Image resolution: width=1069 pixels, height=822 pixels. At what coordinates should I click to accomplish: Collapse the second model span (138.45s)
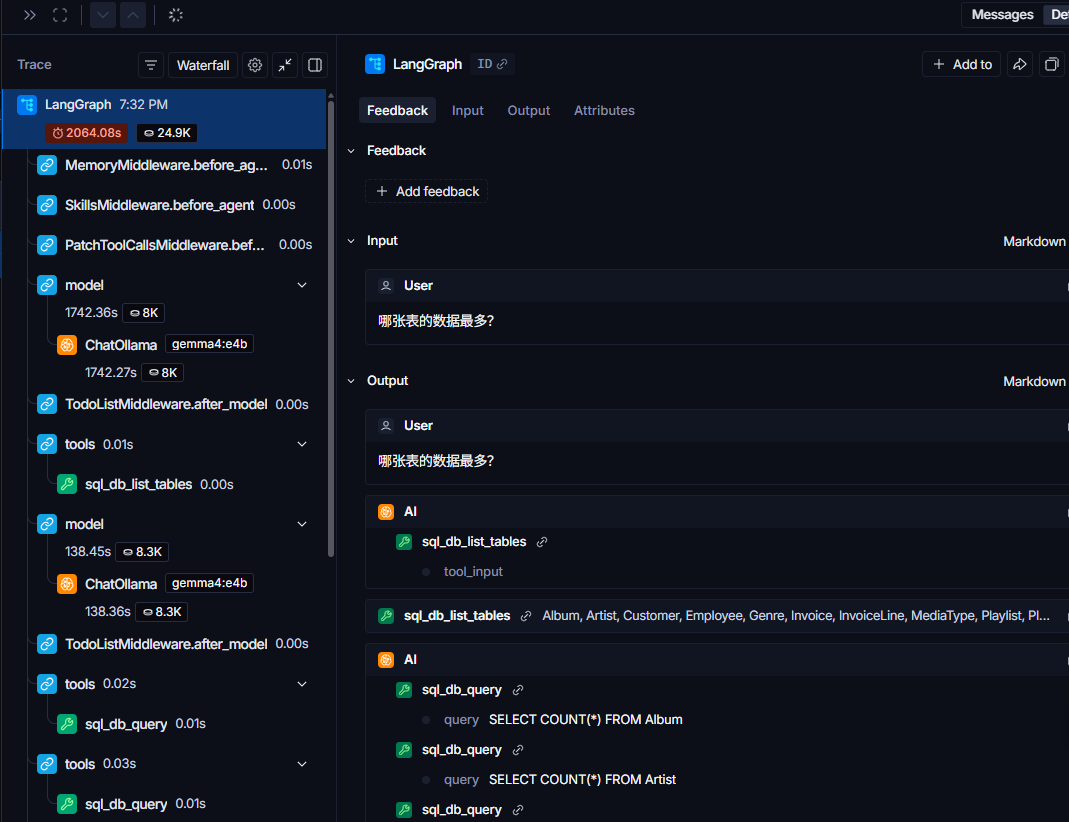point(302,524)
